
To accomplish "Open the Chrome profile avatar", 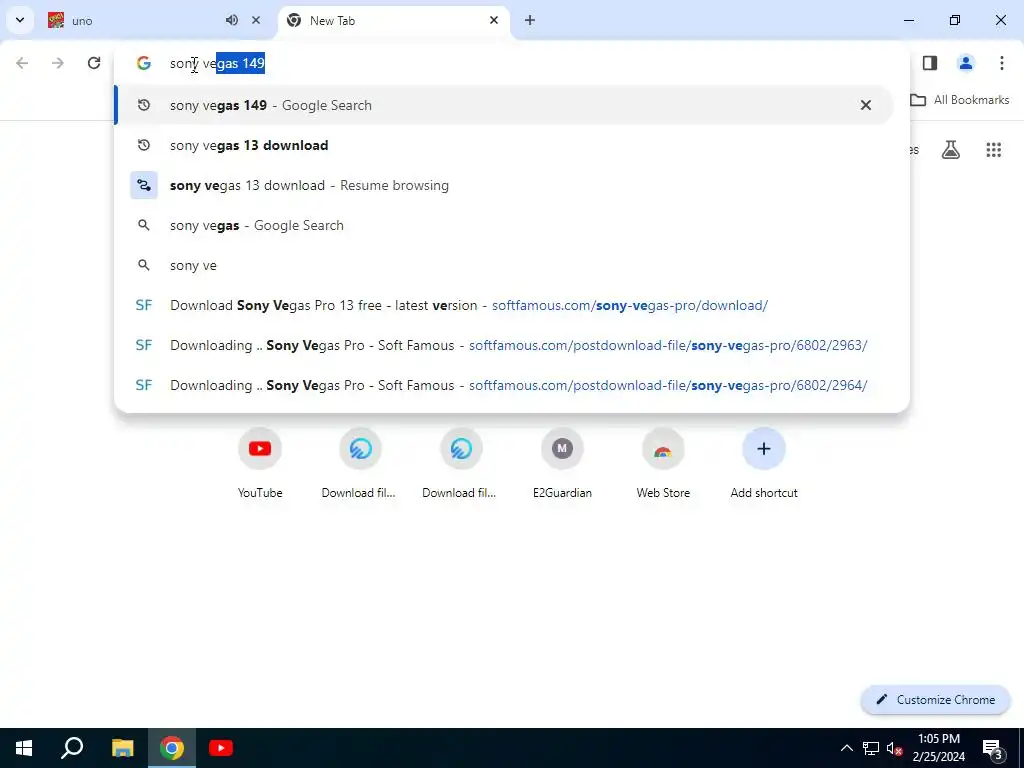I will pyautogui.click(x=965, y=63).
